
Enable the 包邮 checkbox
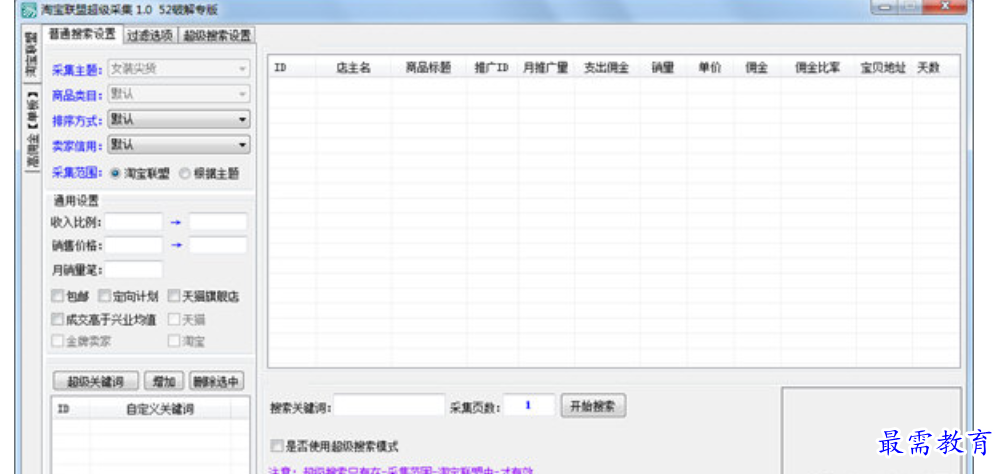[57, 296]
